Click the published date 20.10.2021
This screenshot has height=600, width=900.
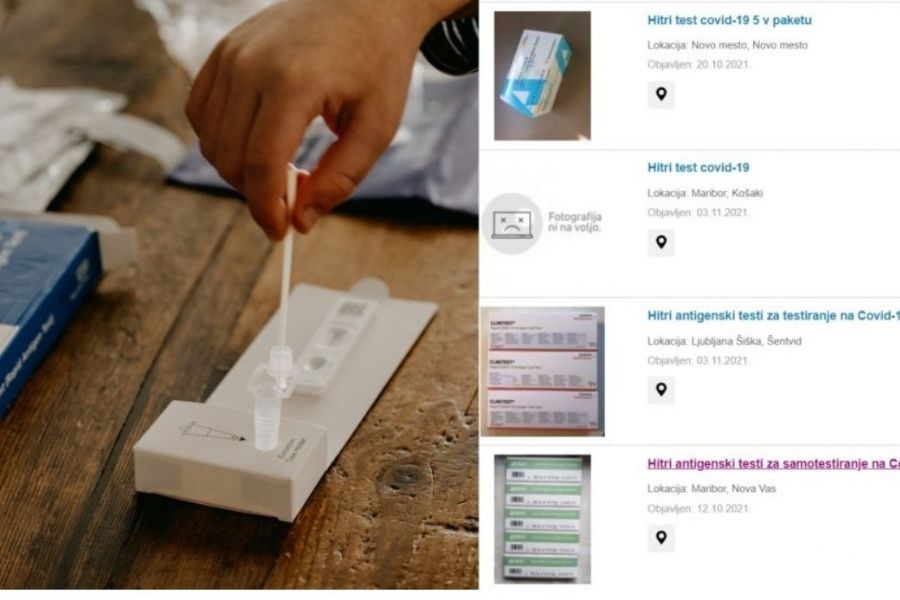point(723,64)
